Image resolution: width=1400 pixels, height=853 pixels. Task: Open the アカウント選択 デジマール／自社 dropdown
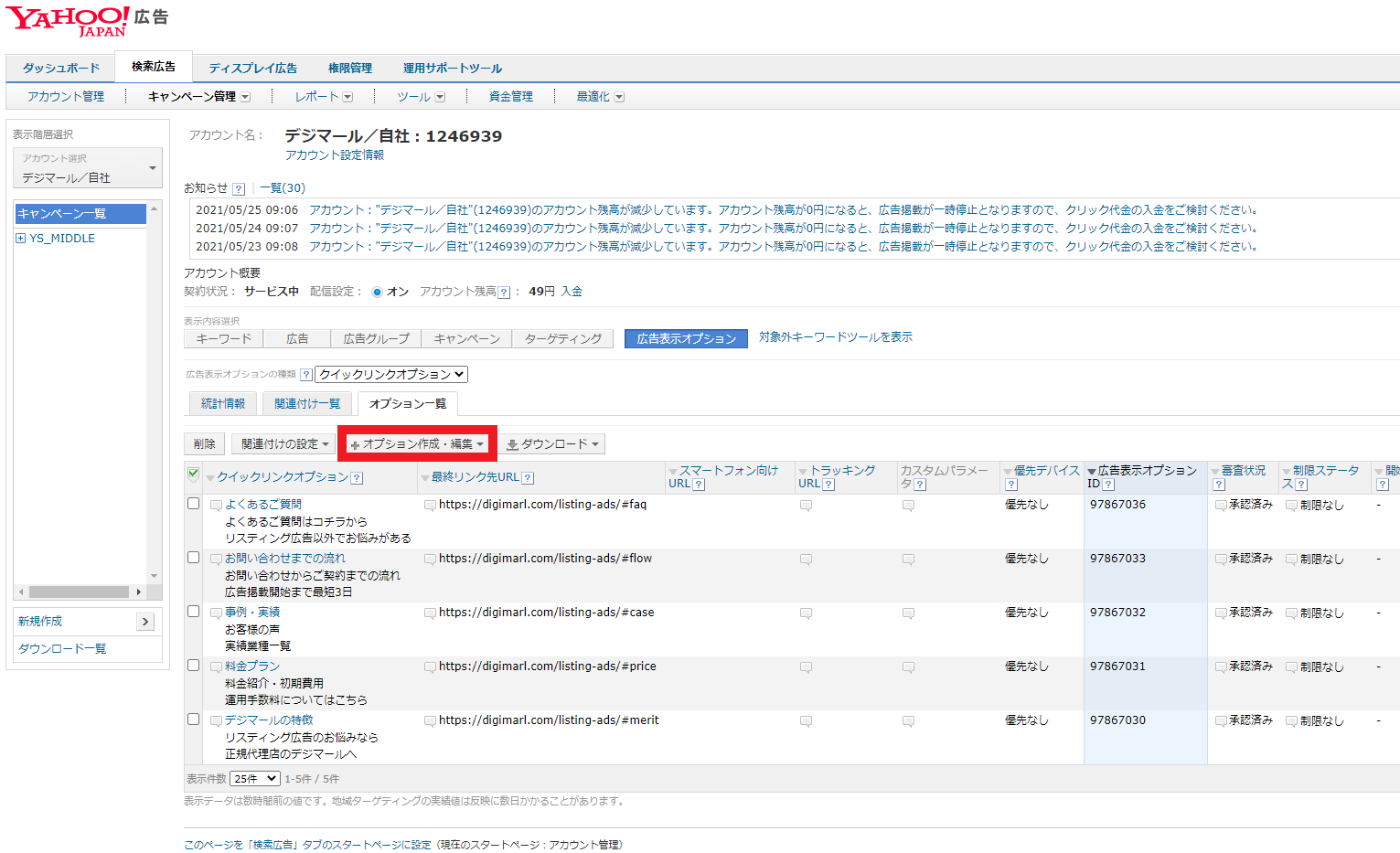tap(88, 169)
